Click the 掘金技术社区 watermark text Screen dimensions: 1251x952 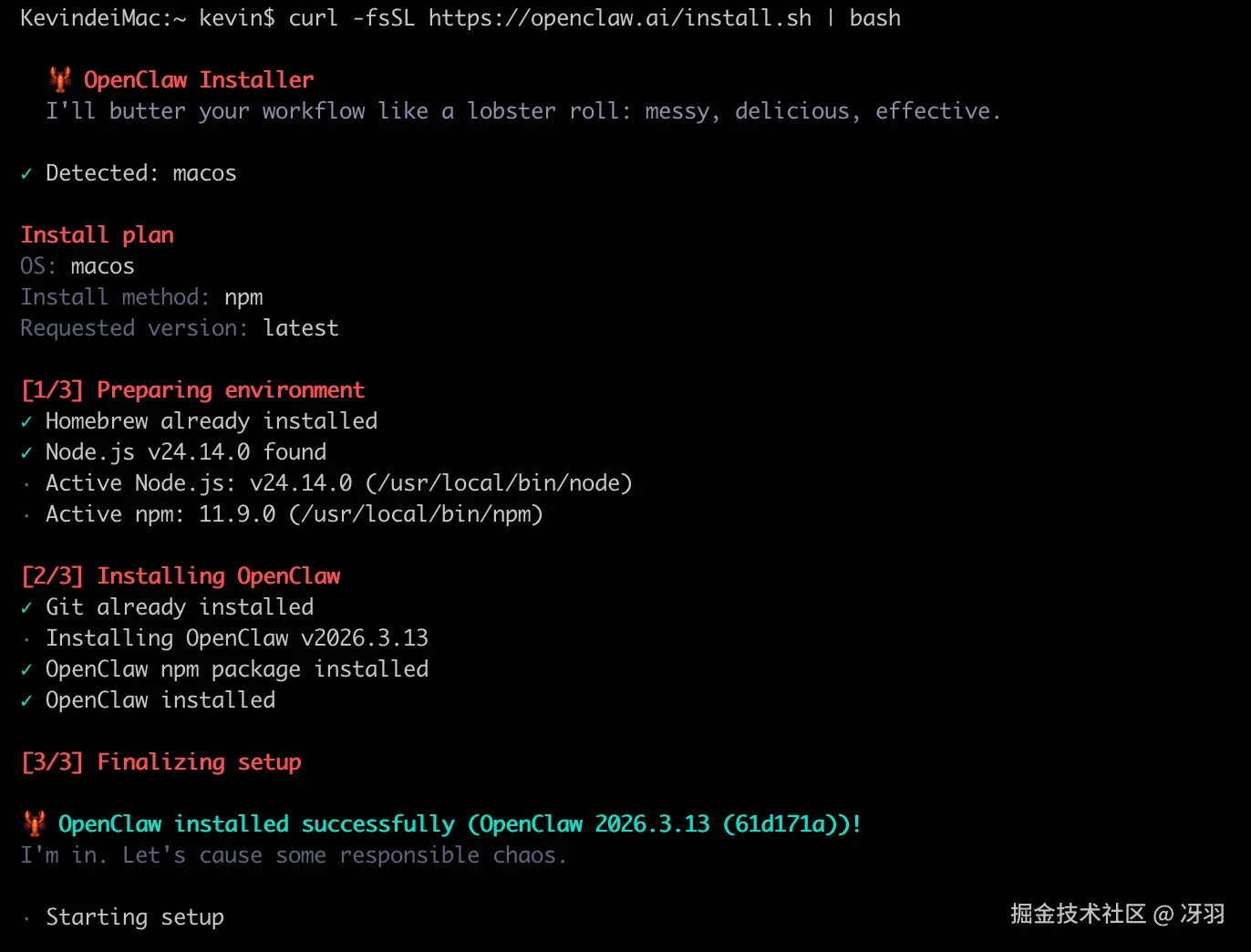1078,914
